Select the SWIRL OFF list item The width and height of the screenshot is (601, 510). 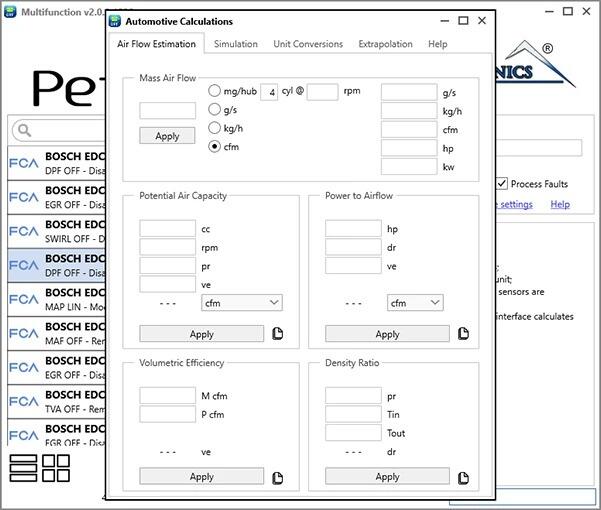click(x=56, y=231)
